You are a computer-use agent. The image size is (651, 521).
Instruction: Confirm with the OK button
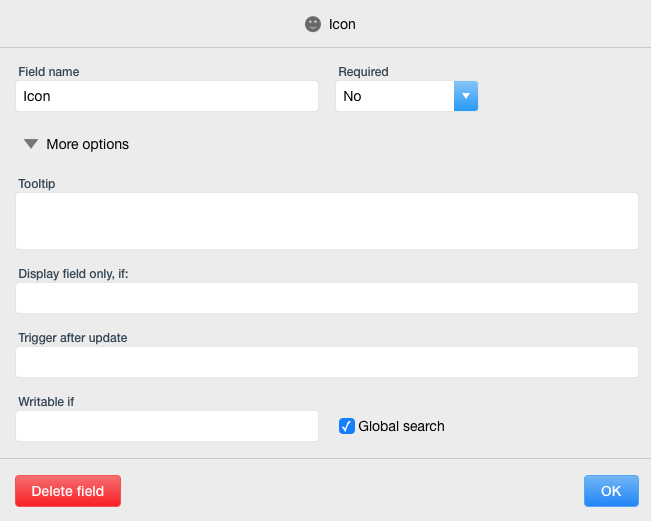(611, 491)
